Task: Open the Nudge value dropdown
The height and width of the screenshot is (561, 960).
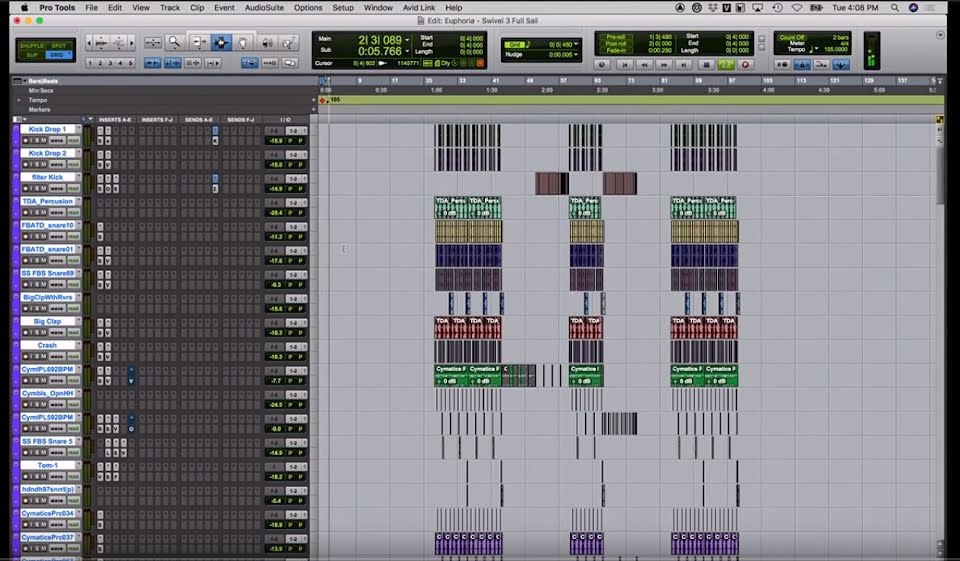Action: point(576,55)
